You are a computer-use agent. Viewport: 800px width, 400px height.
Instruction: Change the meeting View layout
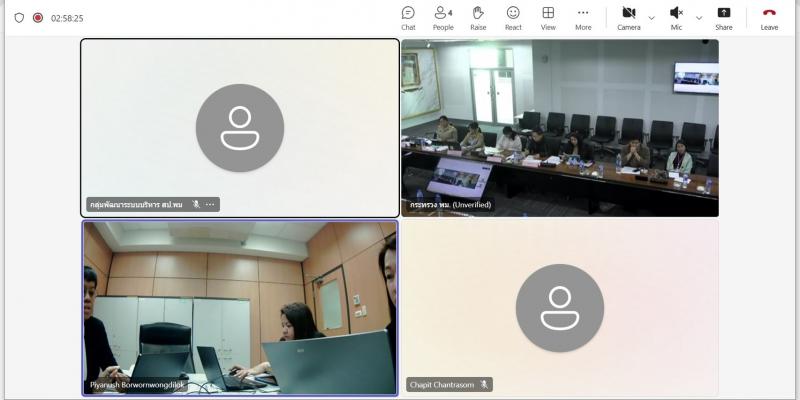pos(548,18)
